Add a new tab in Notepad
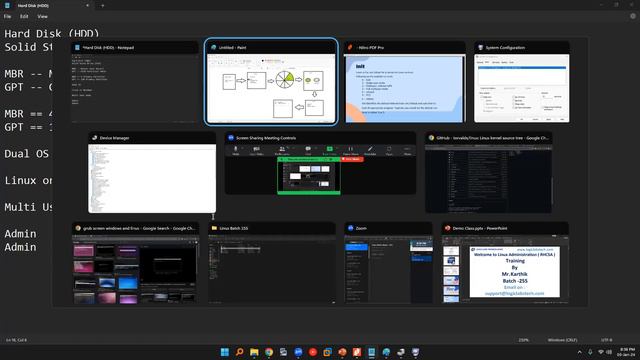 [102, 6]
